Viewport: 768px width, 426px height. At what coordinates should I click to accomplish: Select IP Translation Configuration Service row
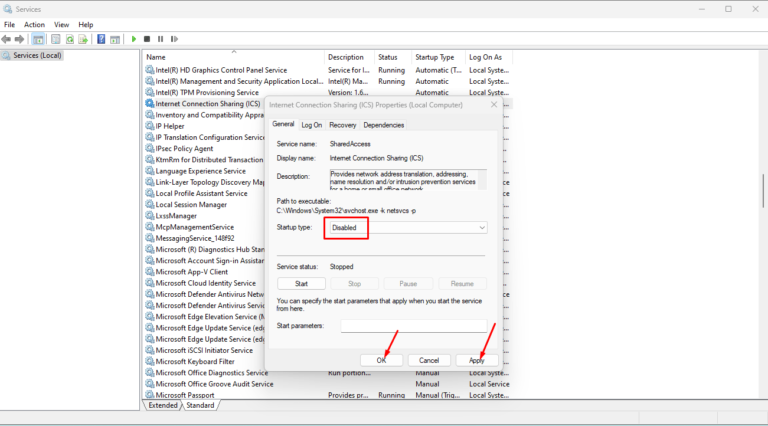pos(210,137)
